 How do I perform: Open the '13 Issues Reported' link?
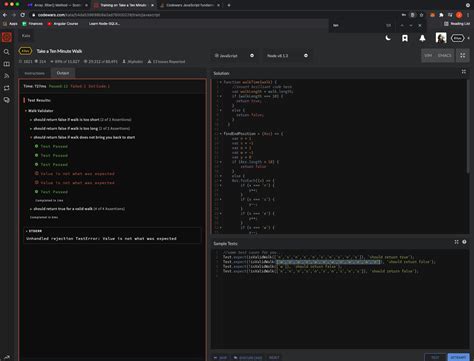[x=166, y=62]
